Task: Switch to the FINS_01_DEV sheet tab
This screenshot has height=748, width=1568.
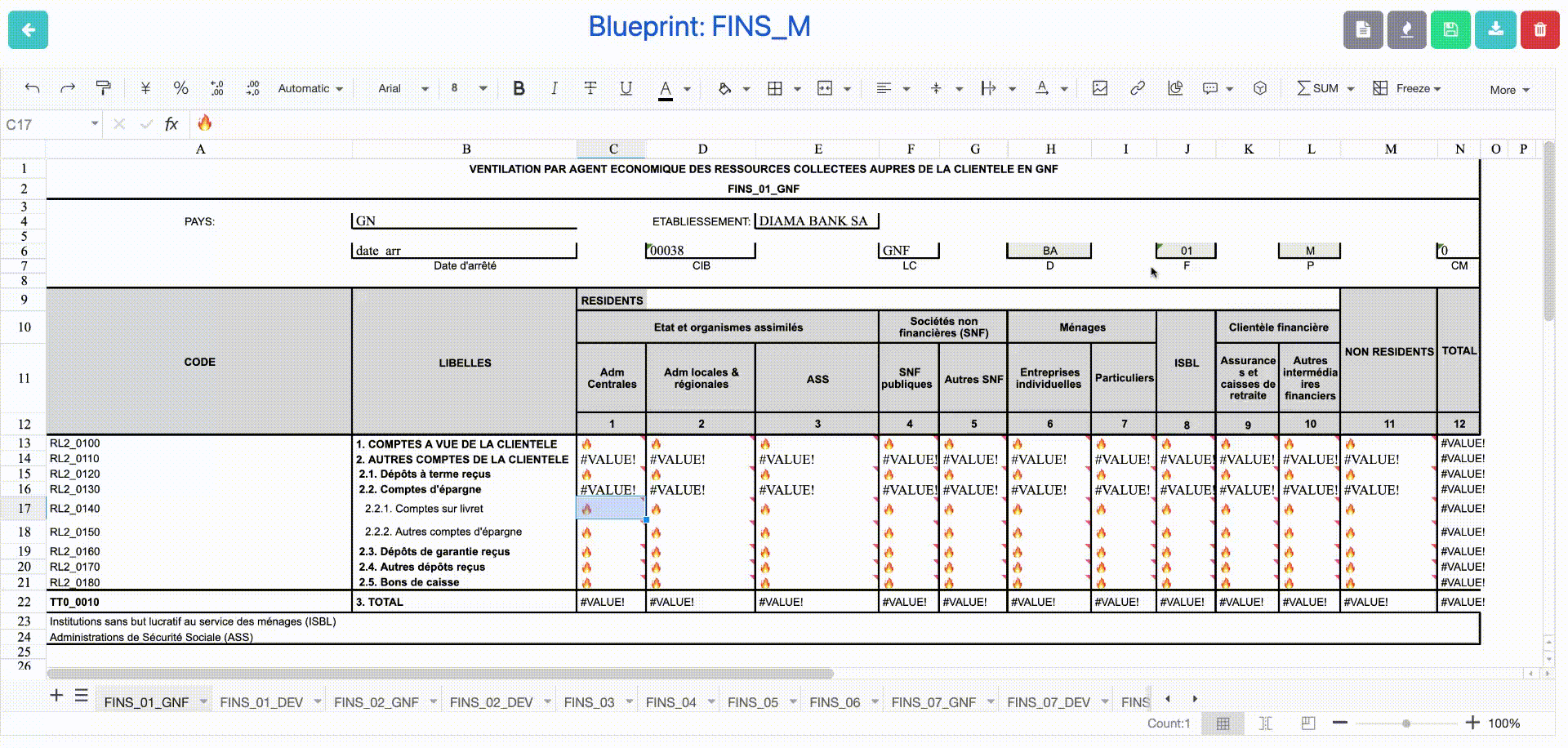Action: (261, 702)
